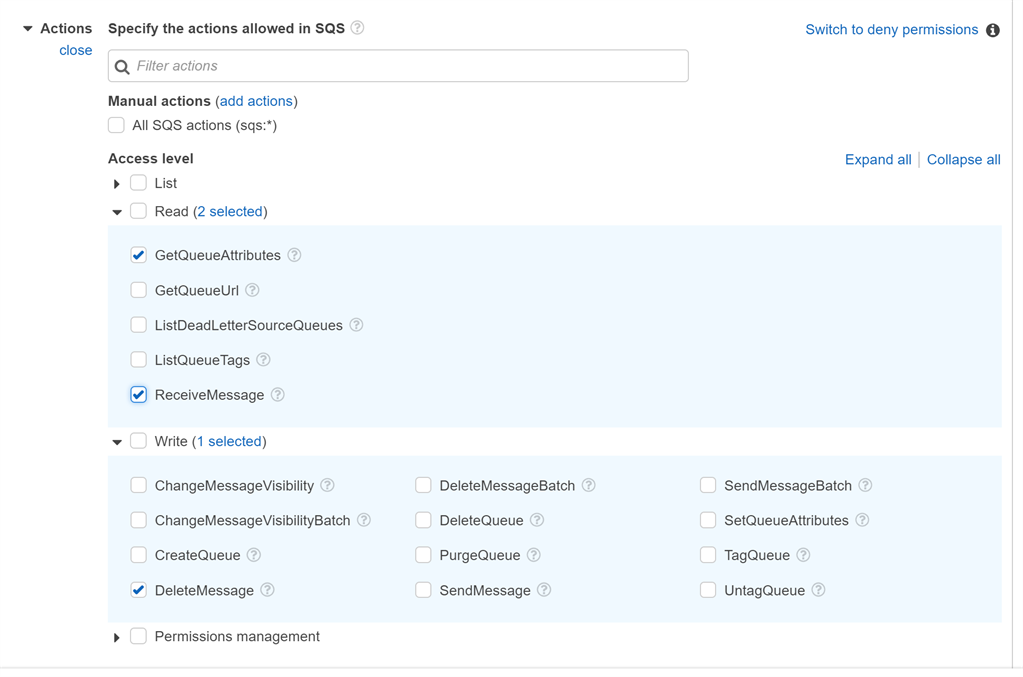This screenshot has height=677, width=1023.
Task: Click the info icon next to Switch to deny permissions
Action: point(993,30)
